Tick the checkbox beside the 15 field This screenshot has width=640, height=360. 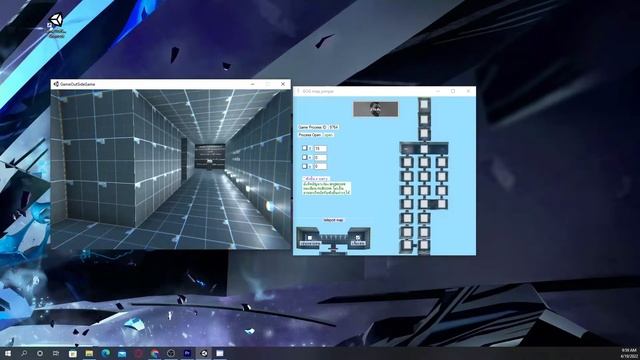pyautogui.click(x=304, y=148)
